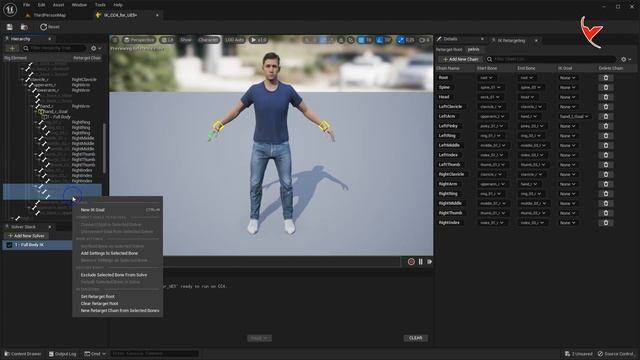Viewport: 640px width, 360px height.
Task: Open the Output Log in status bar
Action: coord(62,354)
